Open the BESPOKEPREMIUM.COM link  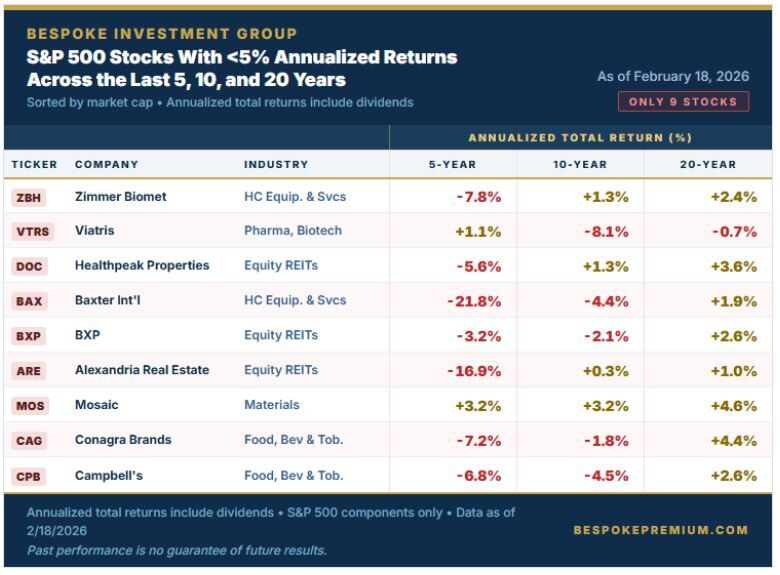(660, 530)
